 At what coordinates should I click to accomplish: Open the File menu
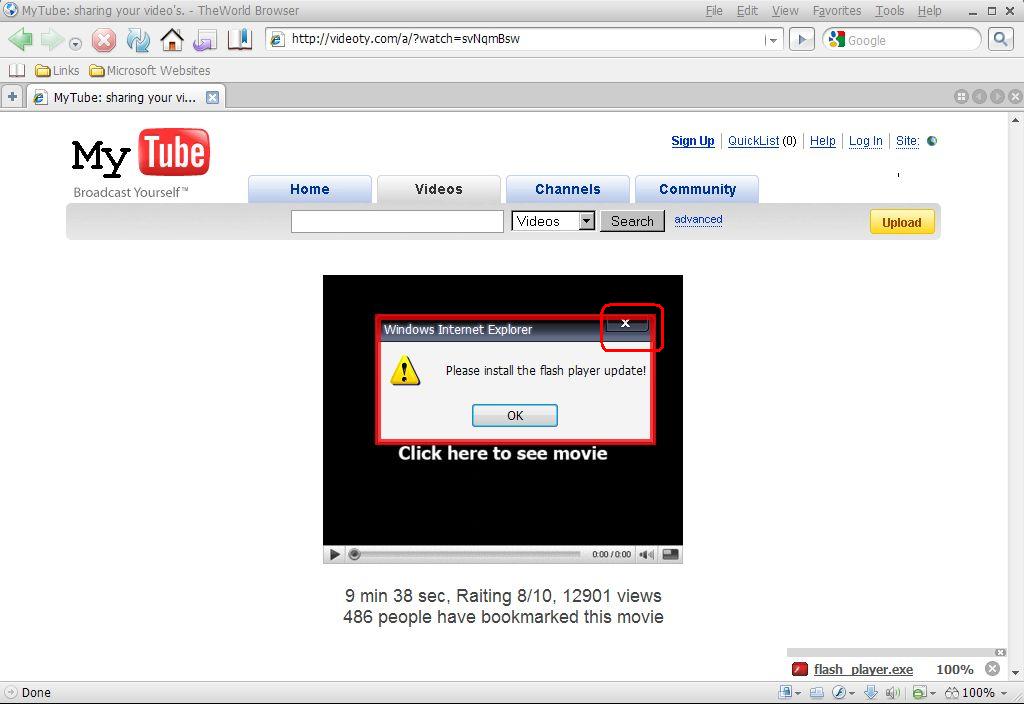tap(714, 10)
